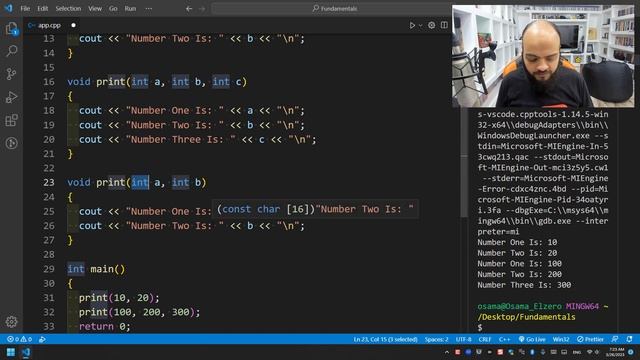The width and height of the screenshot is (640, 360).
Task: Open the Edit menu
Action: click(x=43, y=8)
